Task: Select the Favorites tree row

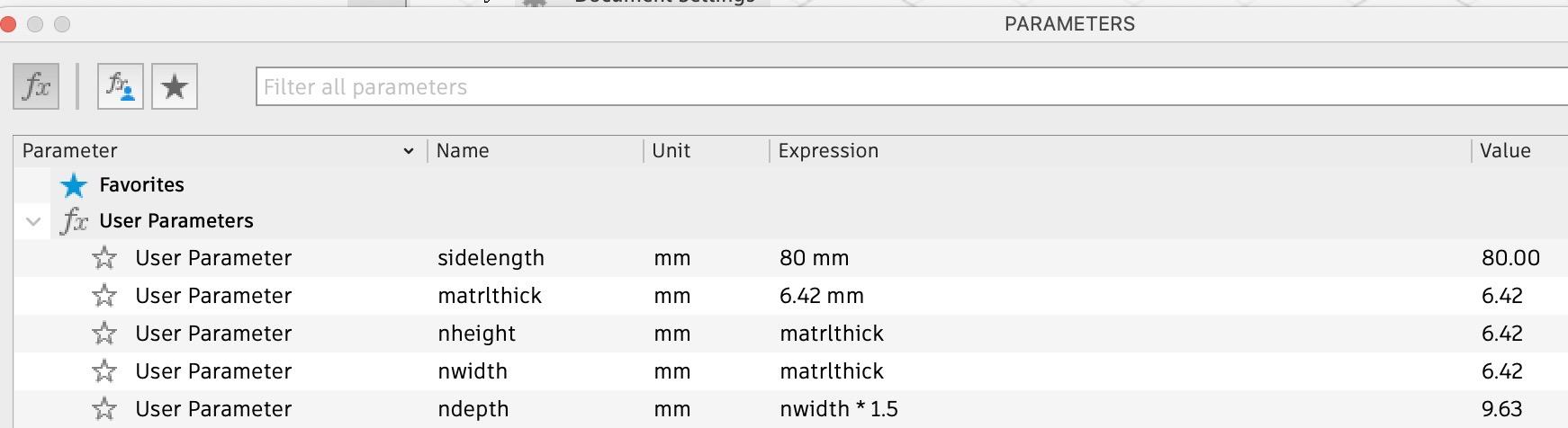Action: pyautogui.click(x=141, y=185)
